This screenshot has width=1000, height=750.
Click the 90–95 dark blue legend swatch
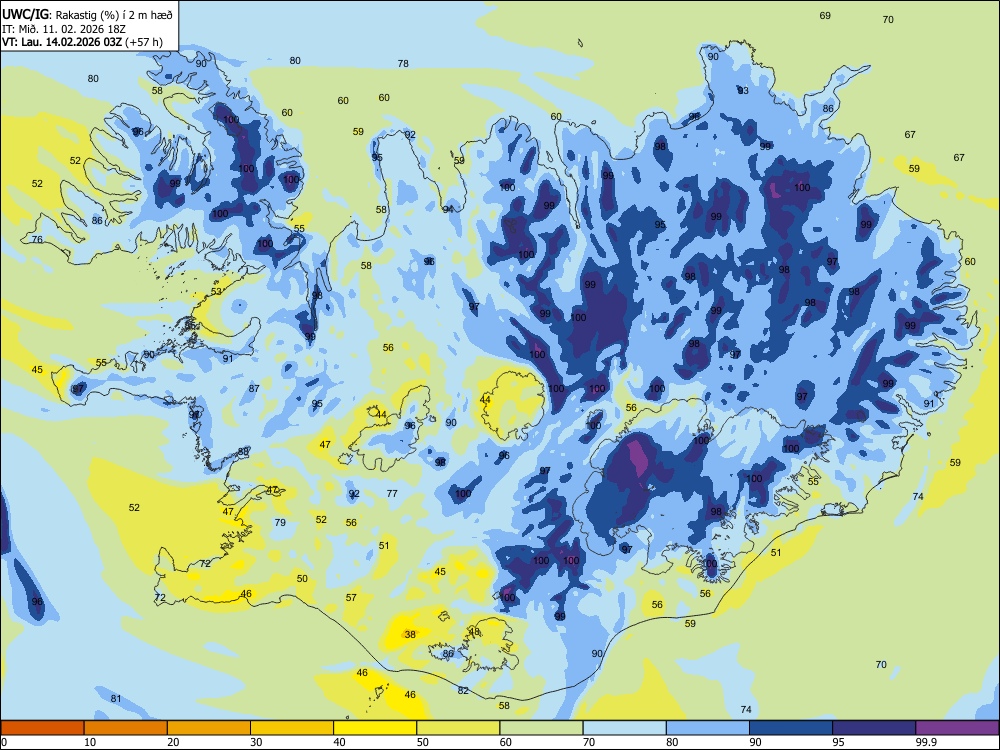click(x=791, y=728)
